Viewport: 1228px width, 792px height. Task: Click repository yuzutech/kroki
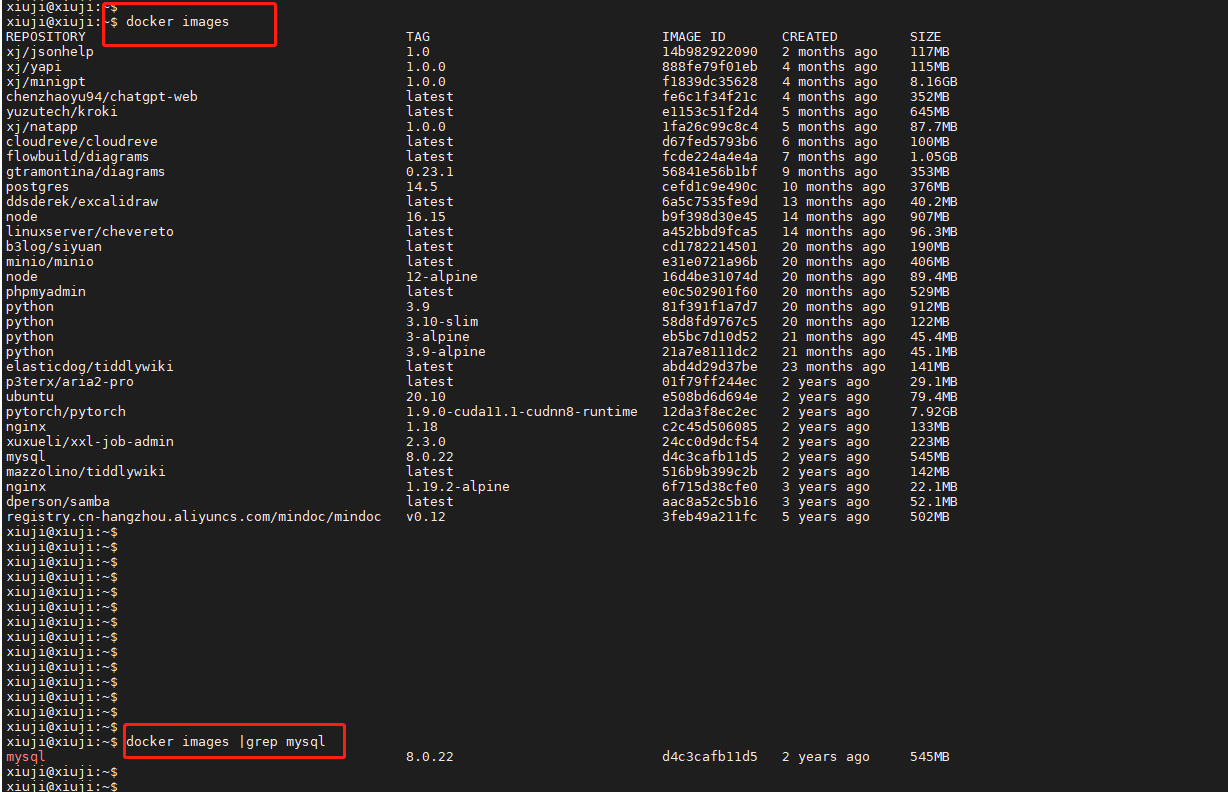tap(62, 111)
